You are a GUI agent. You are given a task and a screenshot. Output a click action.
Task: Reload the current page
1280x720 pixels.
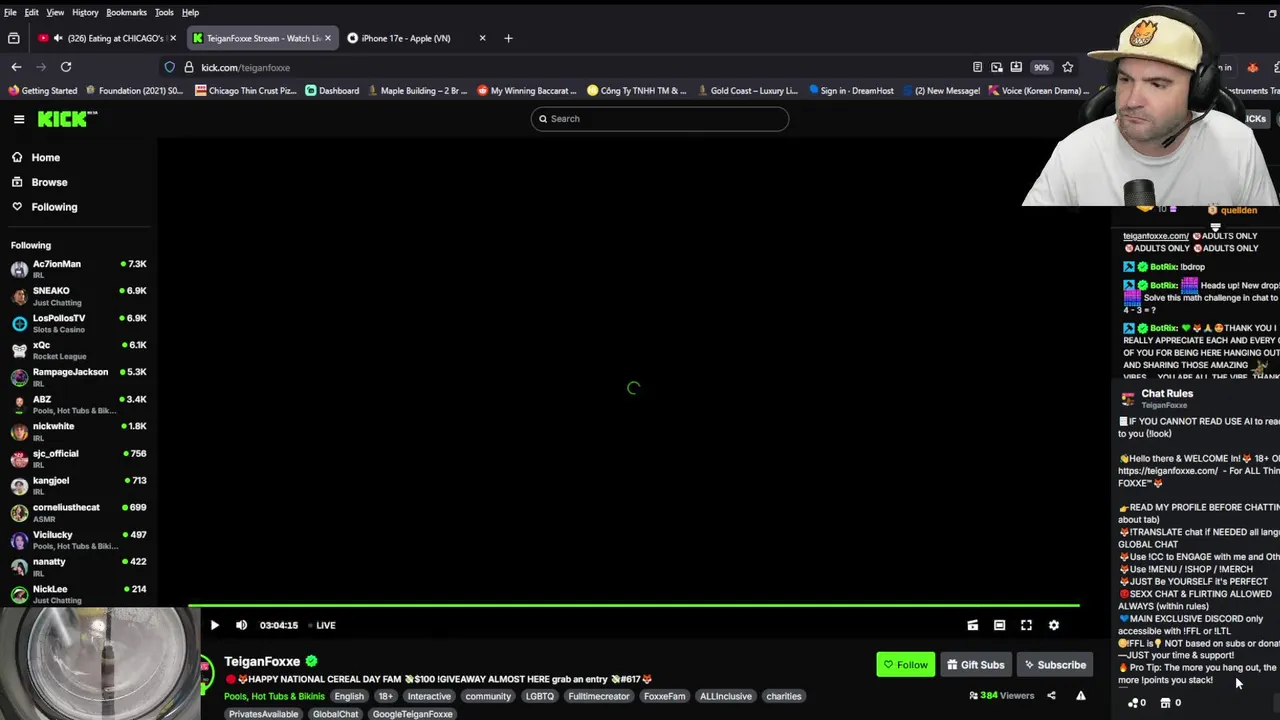pos(66,67)
